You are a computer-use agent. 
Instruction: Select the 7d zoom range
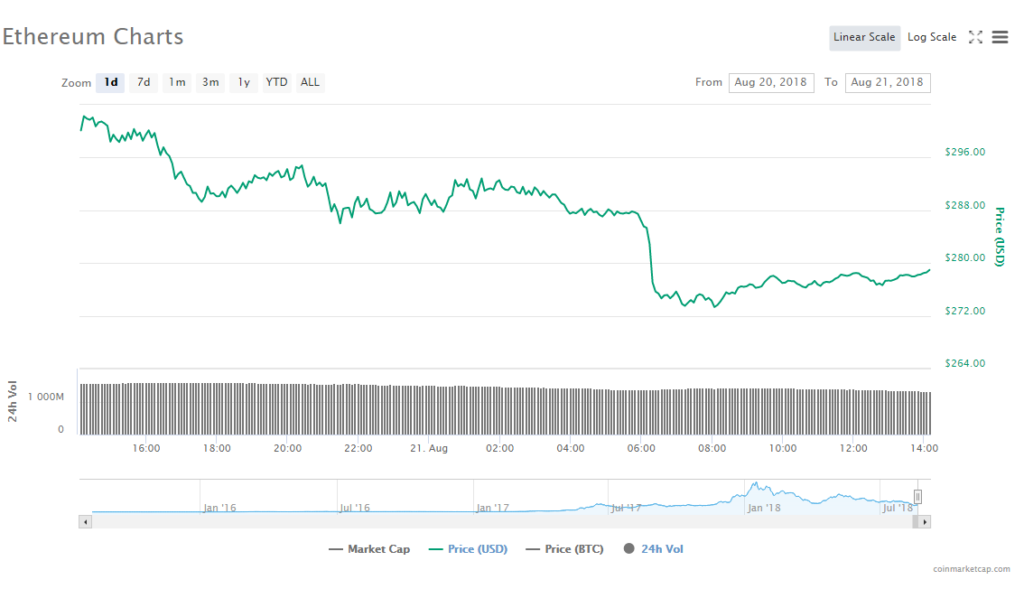tap(144, 82)
